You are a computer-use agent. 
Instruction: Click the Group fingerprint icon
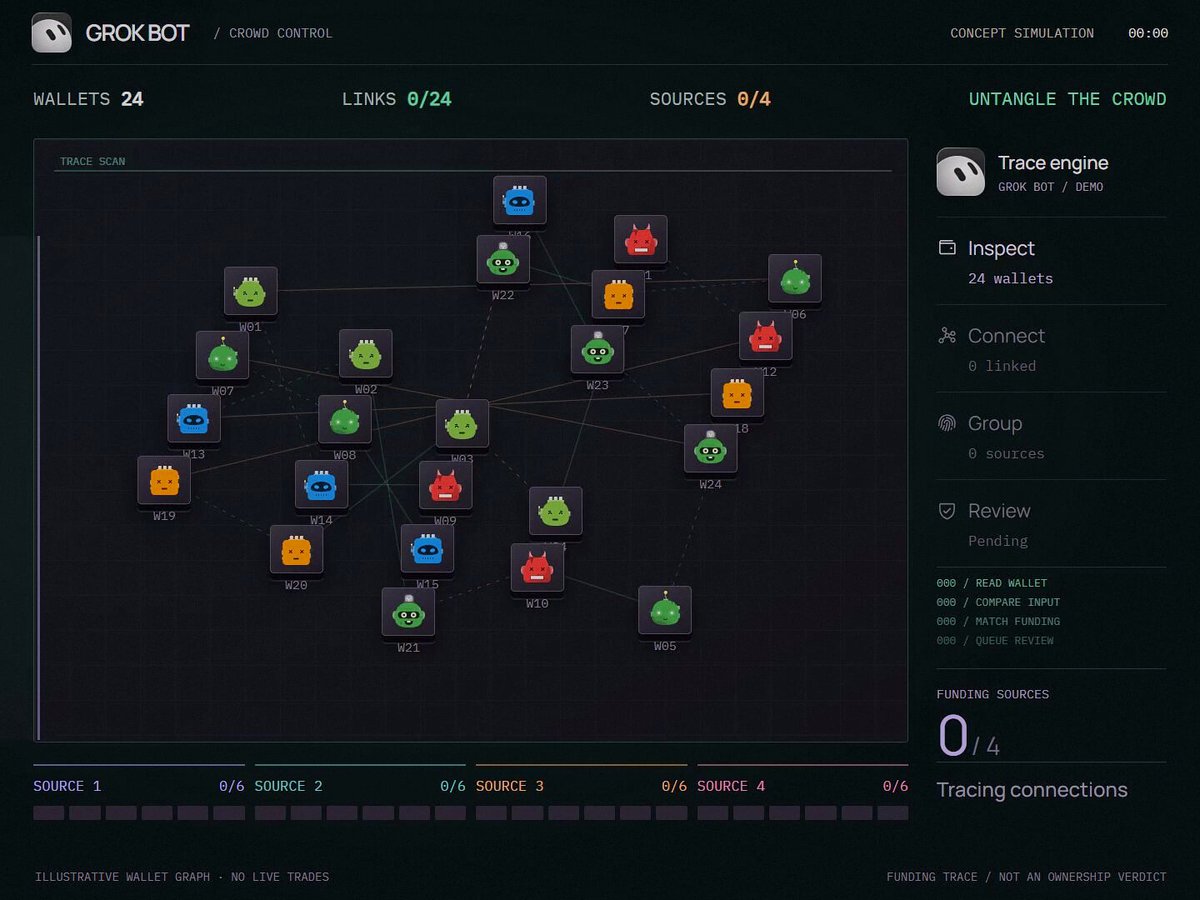(947, 423)
